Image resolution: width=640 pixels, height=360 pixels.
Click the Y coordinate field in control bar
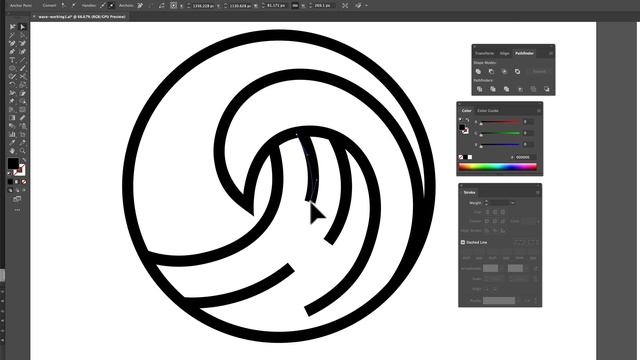tap(240, 6)
